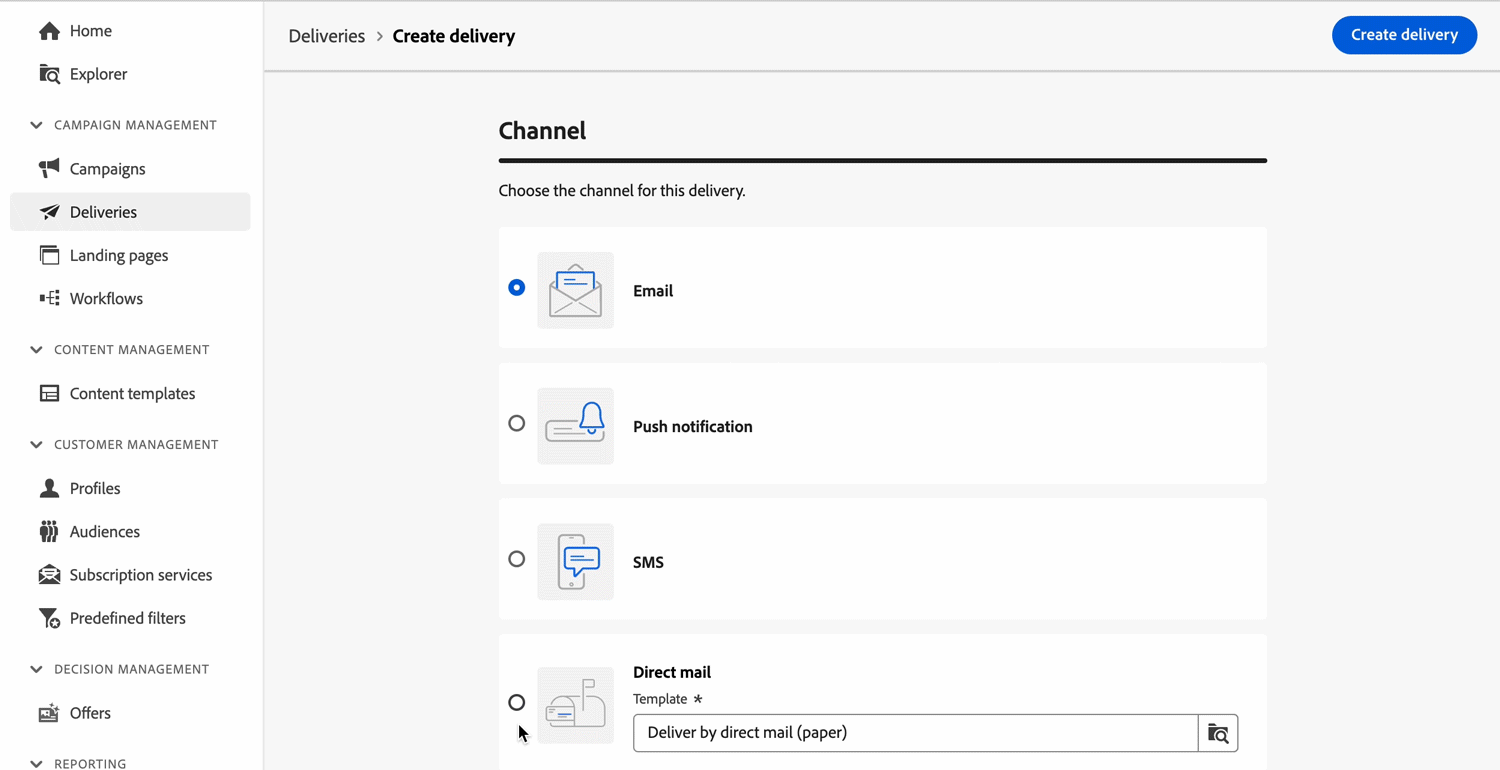Click the template browse magnifier icon
The width and height of the screenshot is (1500, 770).
1218,733
